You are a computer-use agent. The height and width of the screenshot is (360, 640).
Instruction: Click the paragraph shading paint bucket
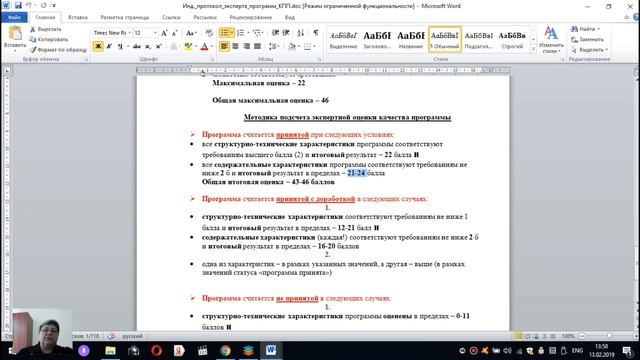pos(291,47)
